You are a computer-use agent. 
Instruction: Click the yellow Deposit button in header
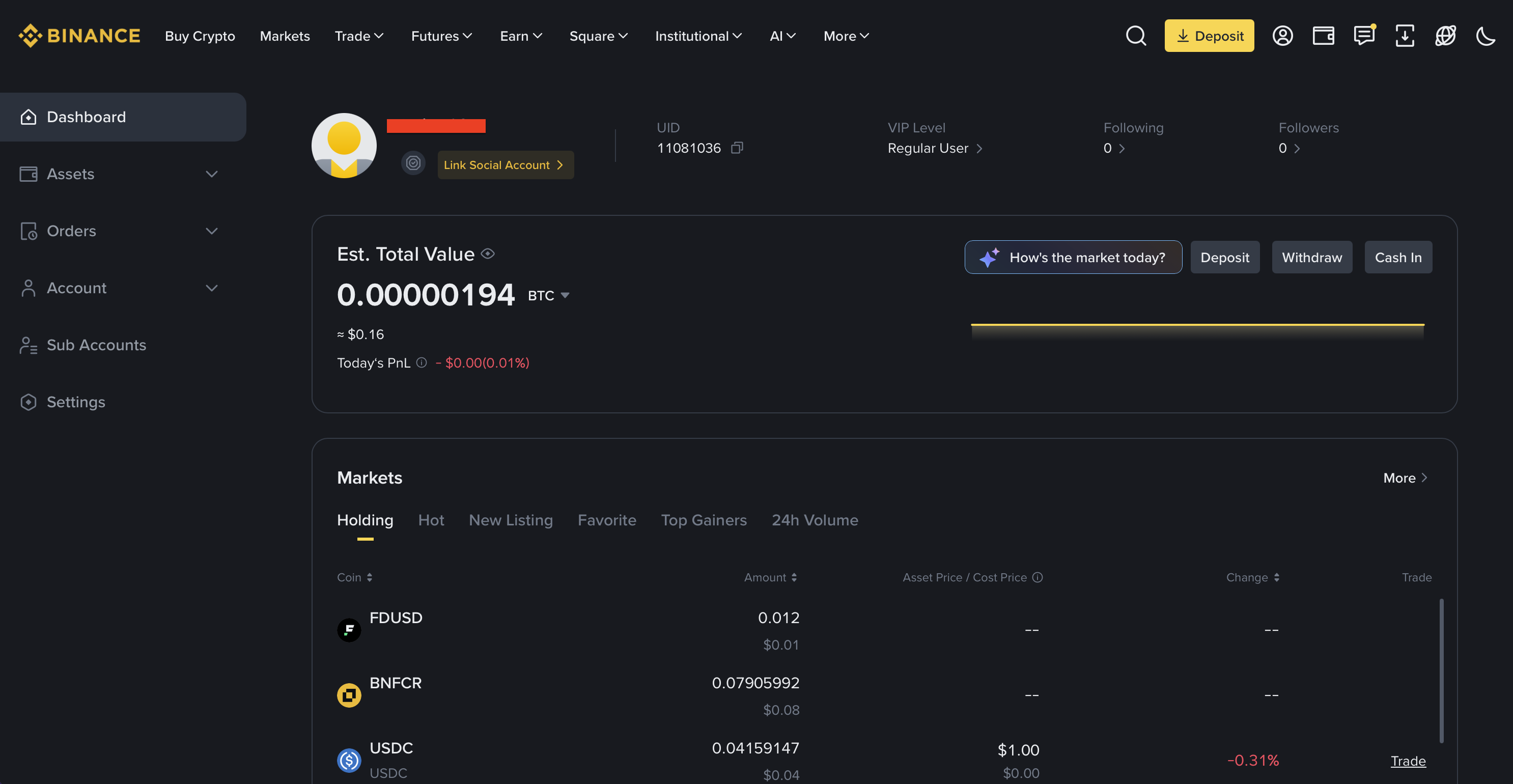tap(1210, 36)
